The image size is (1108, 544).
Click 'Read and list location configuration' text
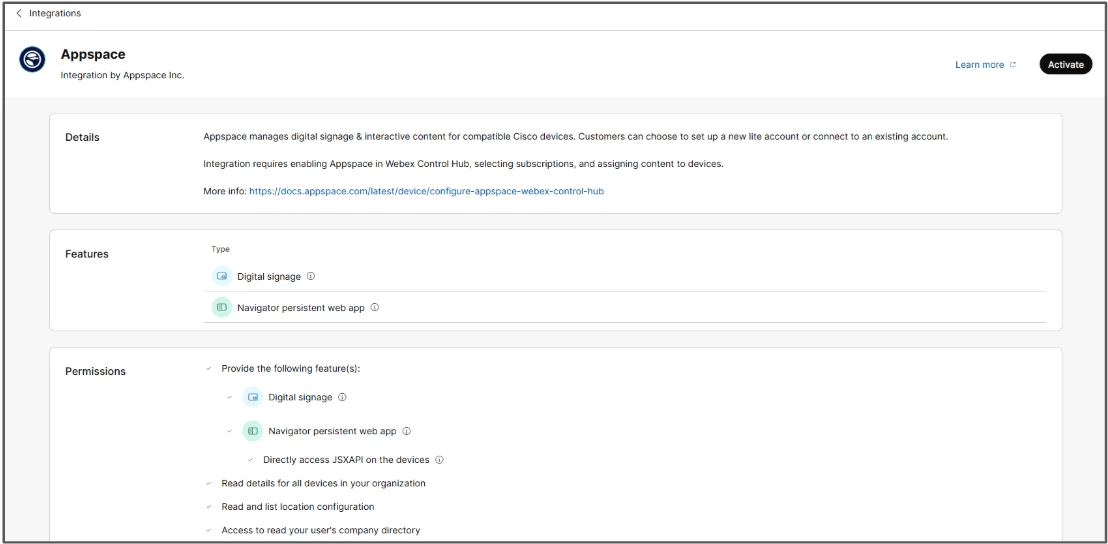(297, 507)
